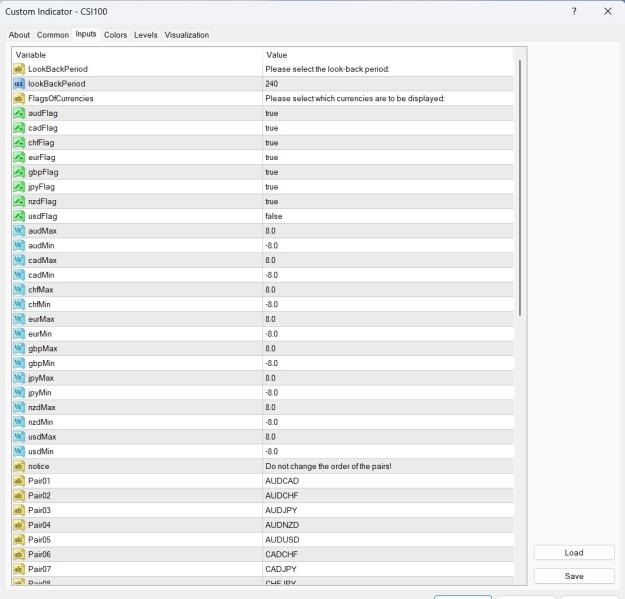Select the Pair01 value AUDCAD
This screenshot has width=625, height=599.
[282, 481]
